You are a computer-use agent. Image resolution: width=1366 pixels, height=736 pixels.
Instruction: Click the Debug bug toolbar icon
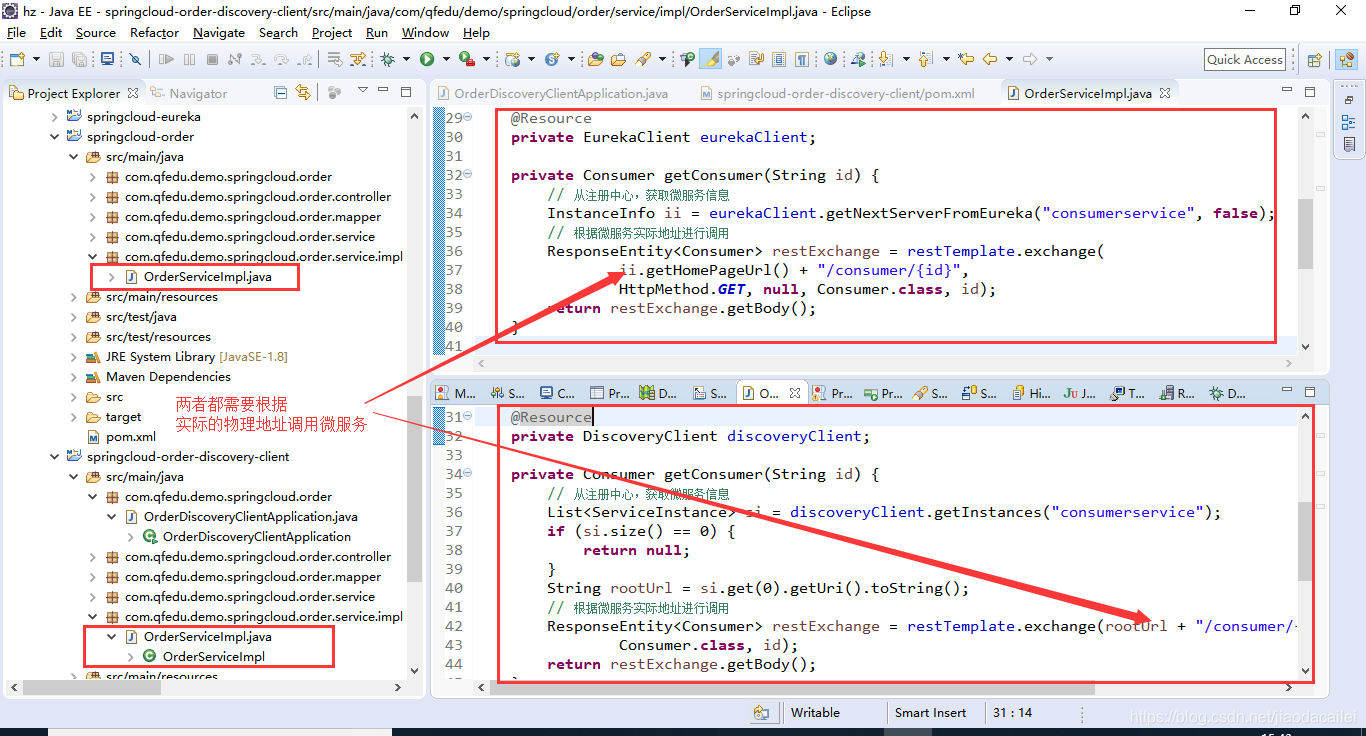[x=387, y=59]
